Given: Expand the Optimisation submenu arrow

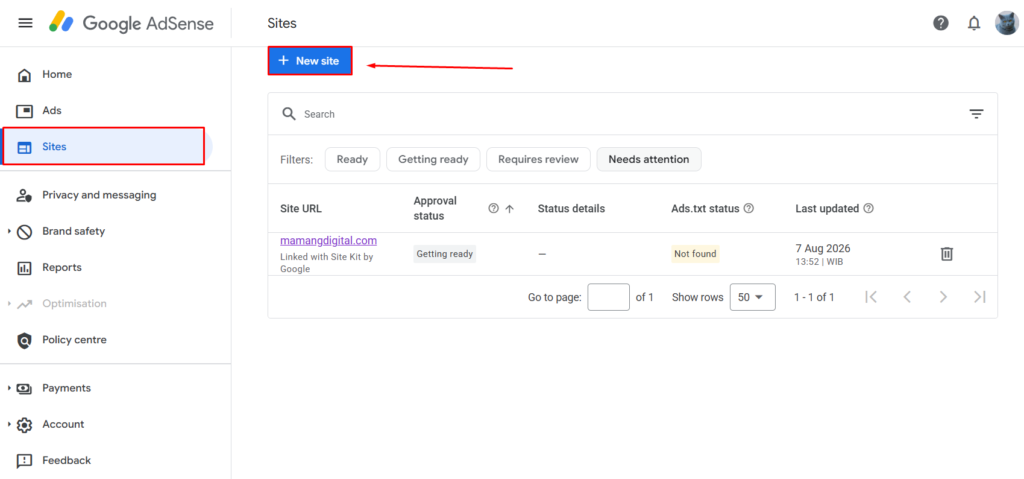Looking at the screenshot, I should pos(9,304).
